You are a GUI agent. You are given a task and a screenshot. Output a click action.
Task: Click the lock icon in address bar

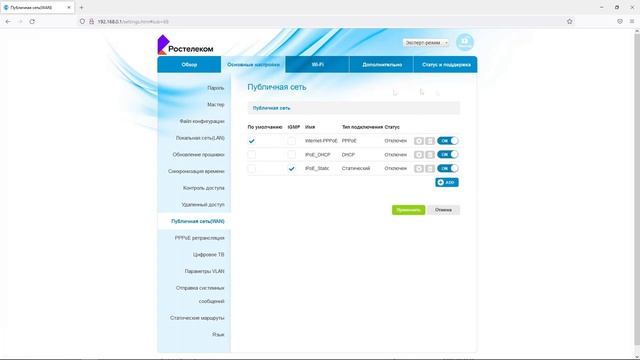[91, 21]
